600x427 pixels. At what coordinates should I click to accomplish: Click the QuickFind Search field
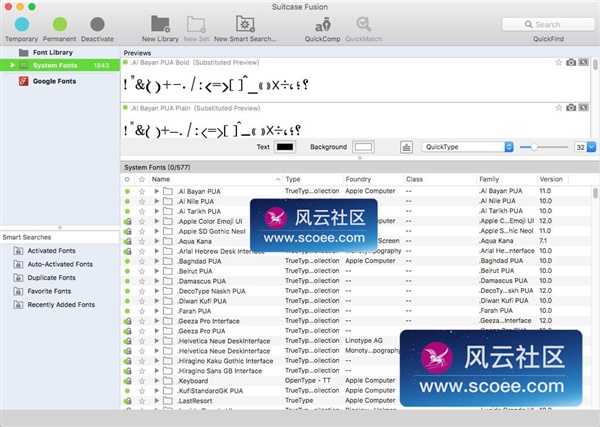pos(548,24)
